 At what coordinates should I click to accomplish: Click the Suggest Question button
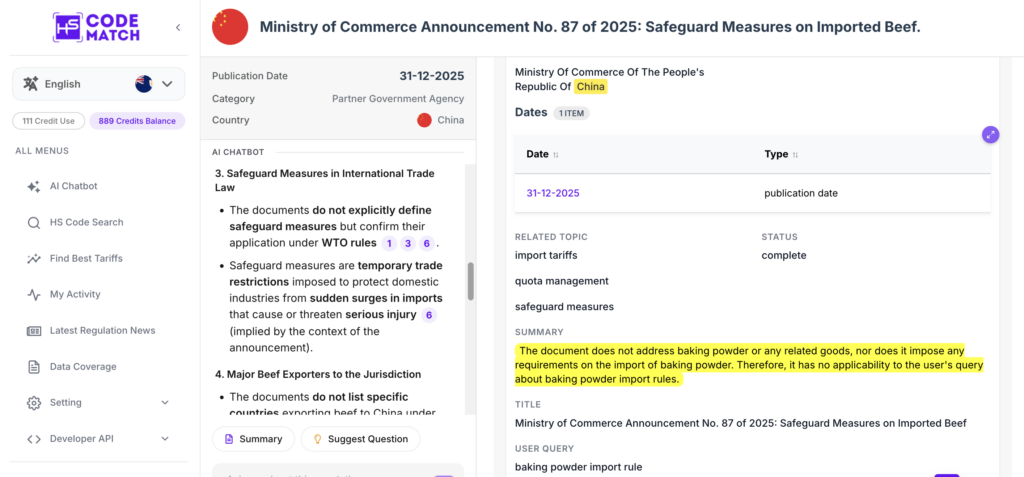(360, 439)
